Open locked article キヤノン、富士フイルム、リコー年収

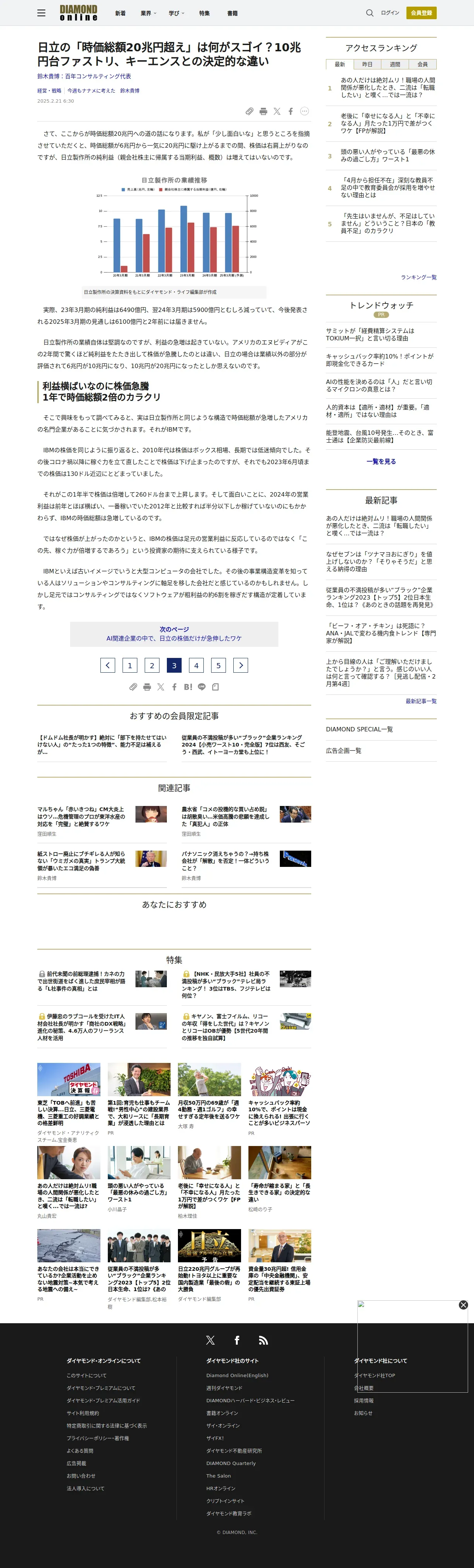(x=225, y=1027)
